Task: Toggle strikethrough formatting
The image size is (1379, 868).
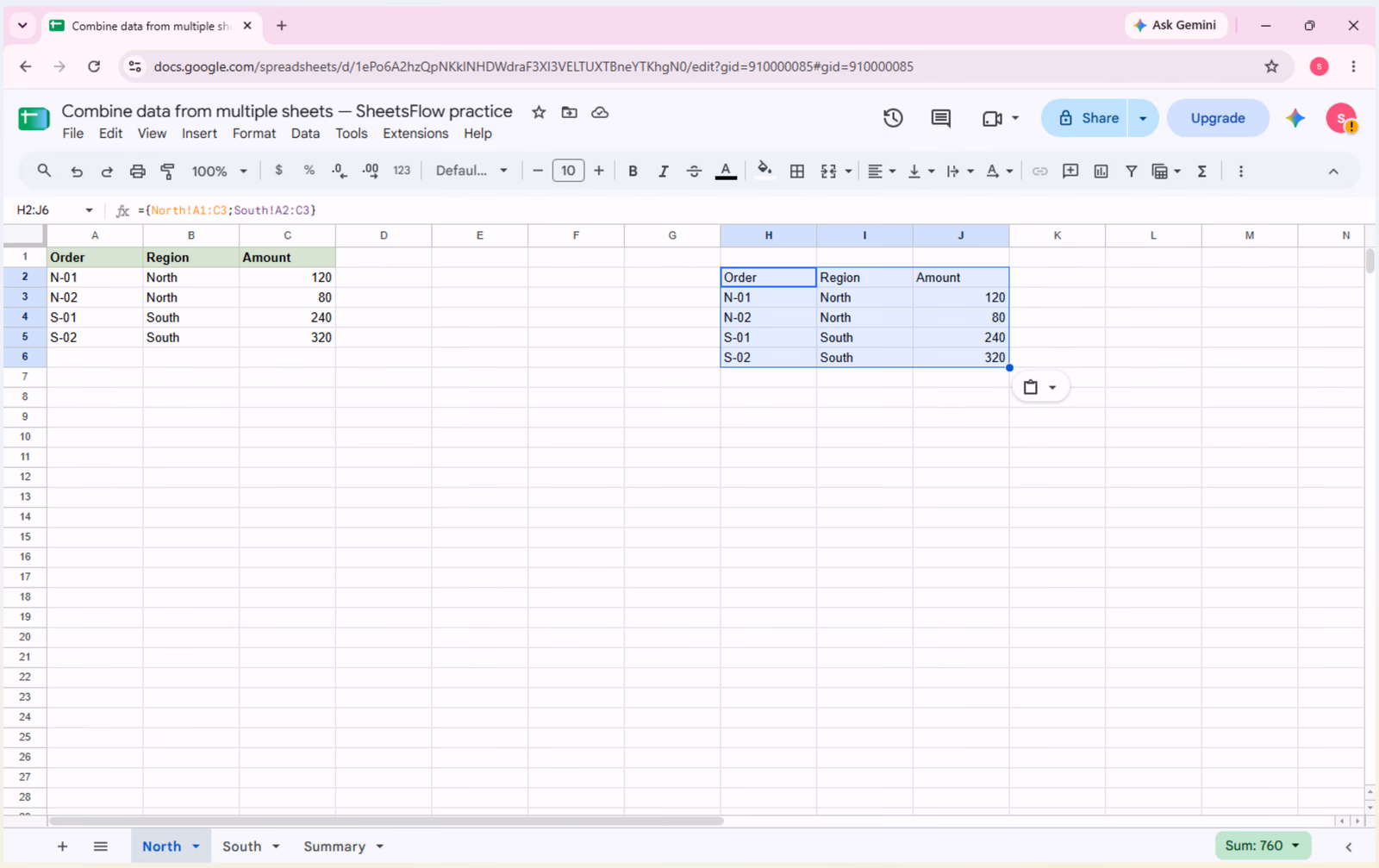Action: pos(694,172)
